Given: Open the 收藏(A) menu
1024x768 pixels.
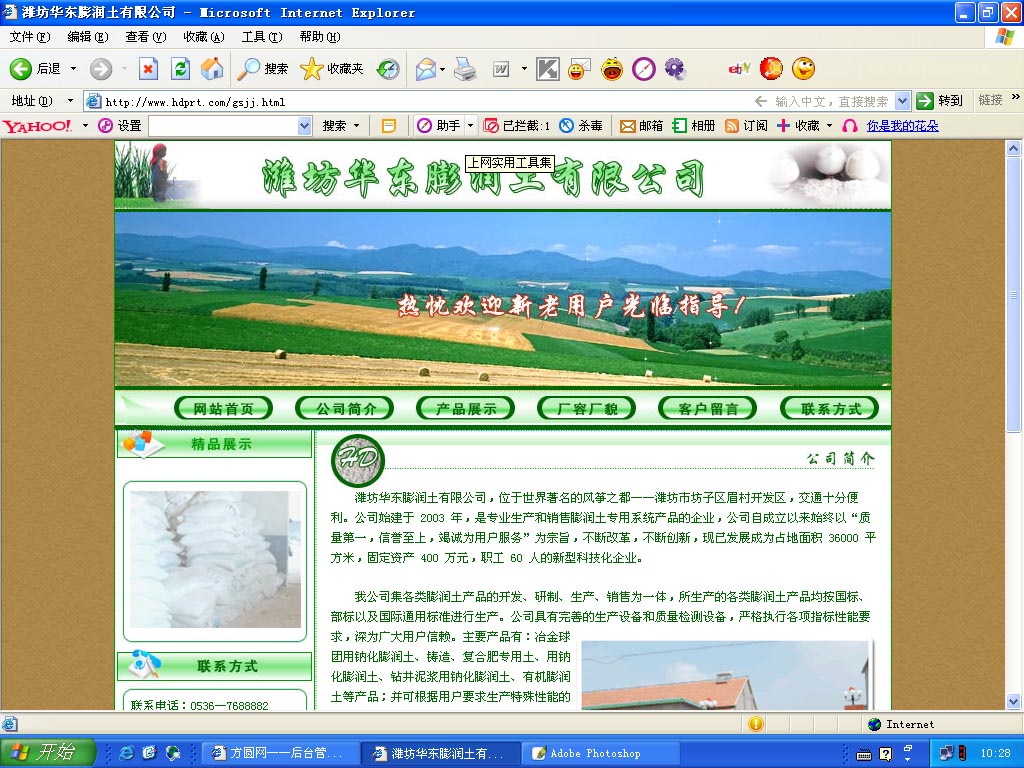Looking at the screenshot, I should [203, 37].
